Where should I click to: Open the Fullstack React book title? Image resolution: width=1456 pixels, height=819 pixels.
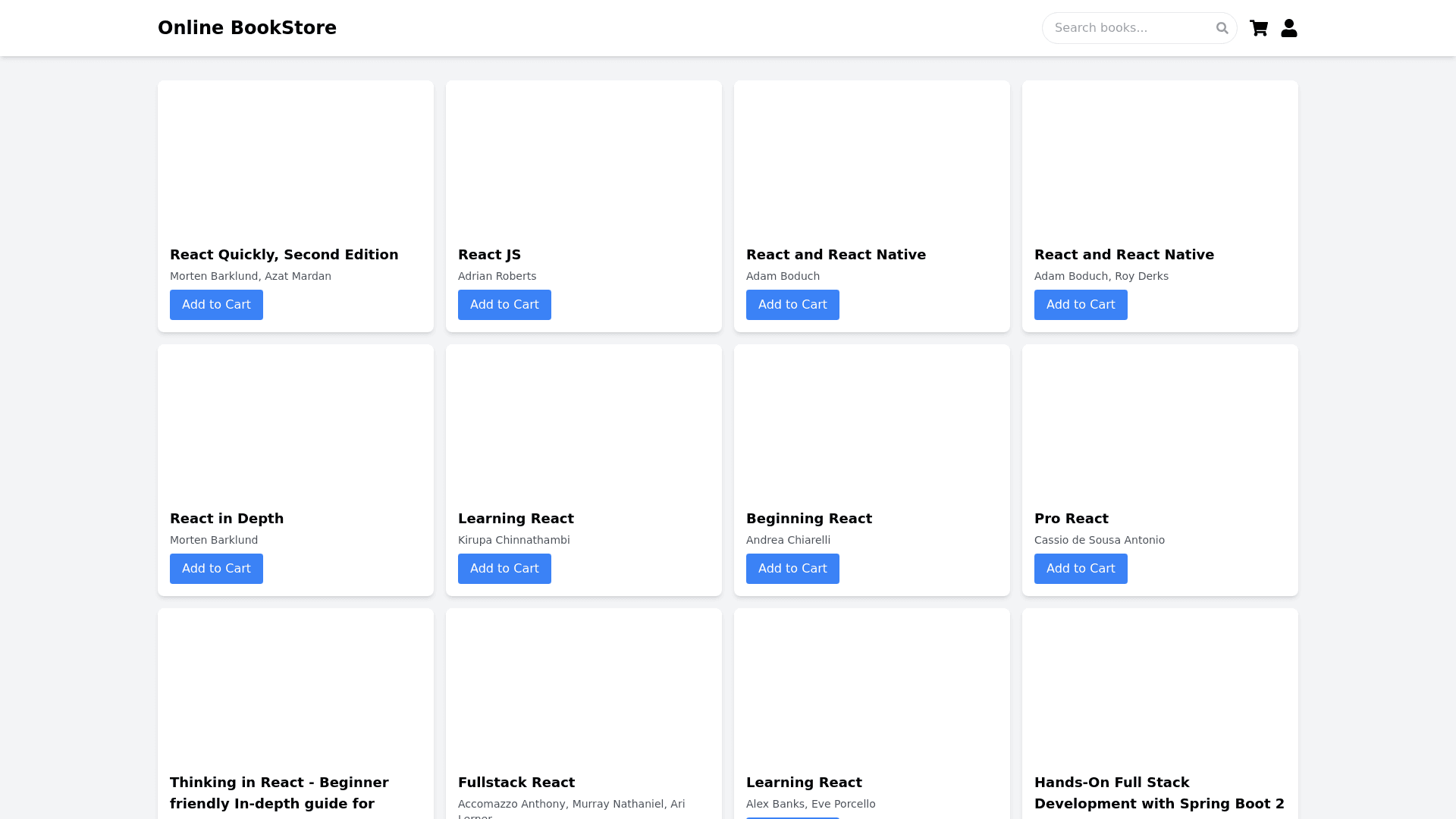(516, 783)
